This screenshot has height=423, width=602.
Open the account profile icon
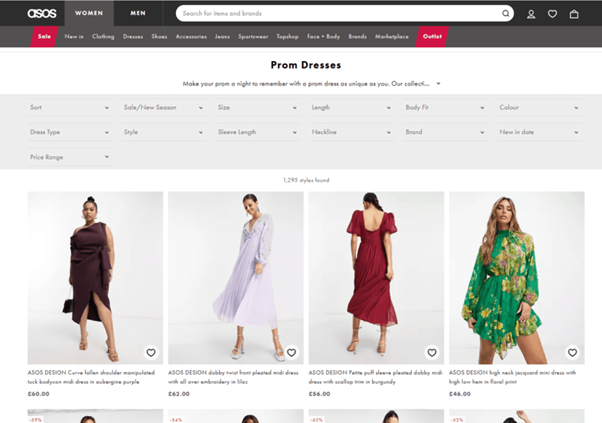[531, 14]
